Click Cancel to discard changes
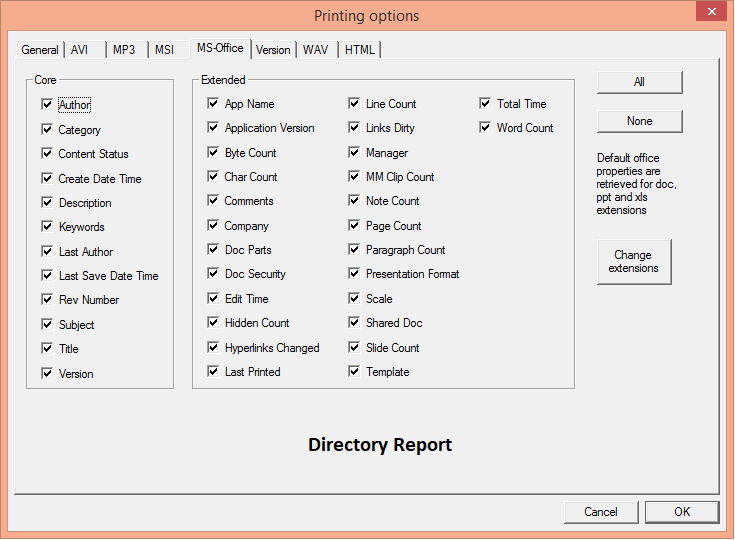This screenshot has width=735, height=540. [x=601, y=512]
